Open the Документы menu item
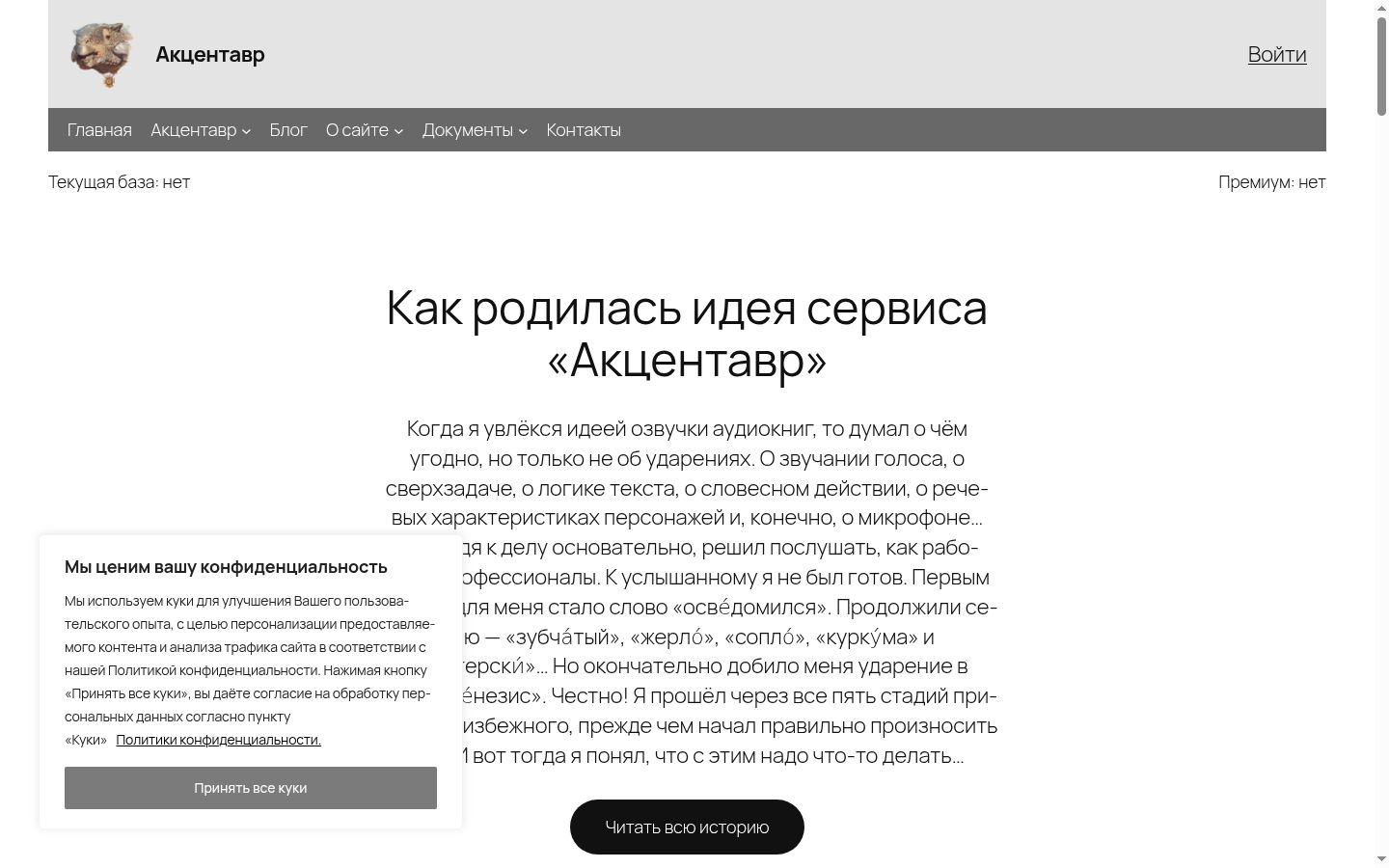Screen dimensions: 1389x868 pos(468,130)
